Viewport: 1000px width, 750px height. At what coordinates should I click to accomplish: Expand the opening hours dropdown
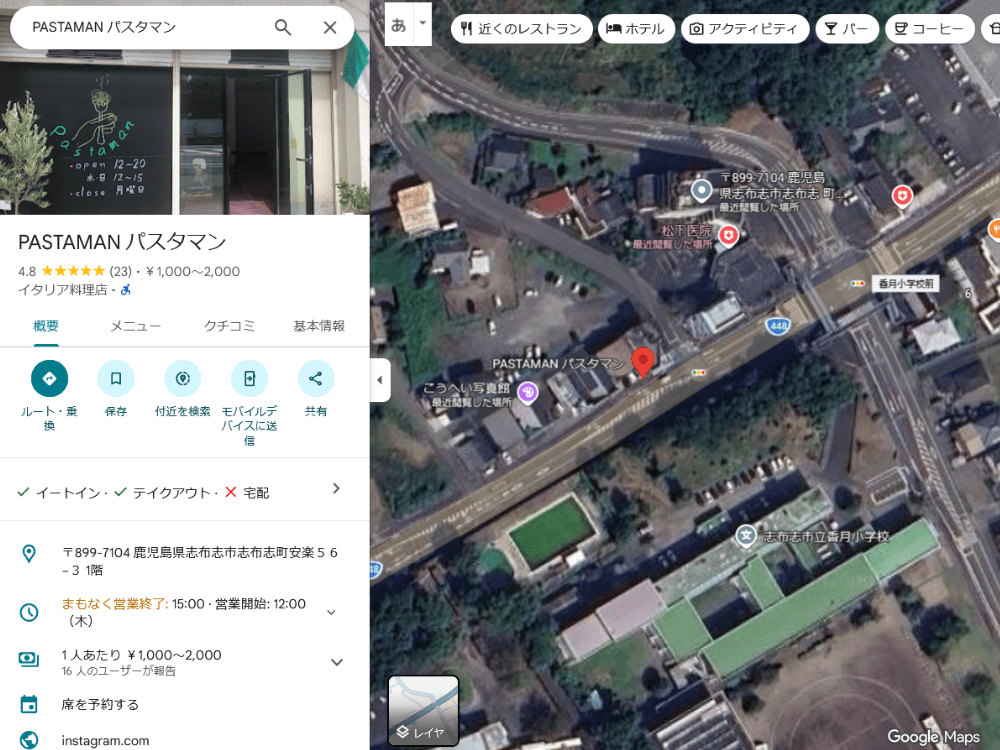click(332, 612)
